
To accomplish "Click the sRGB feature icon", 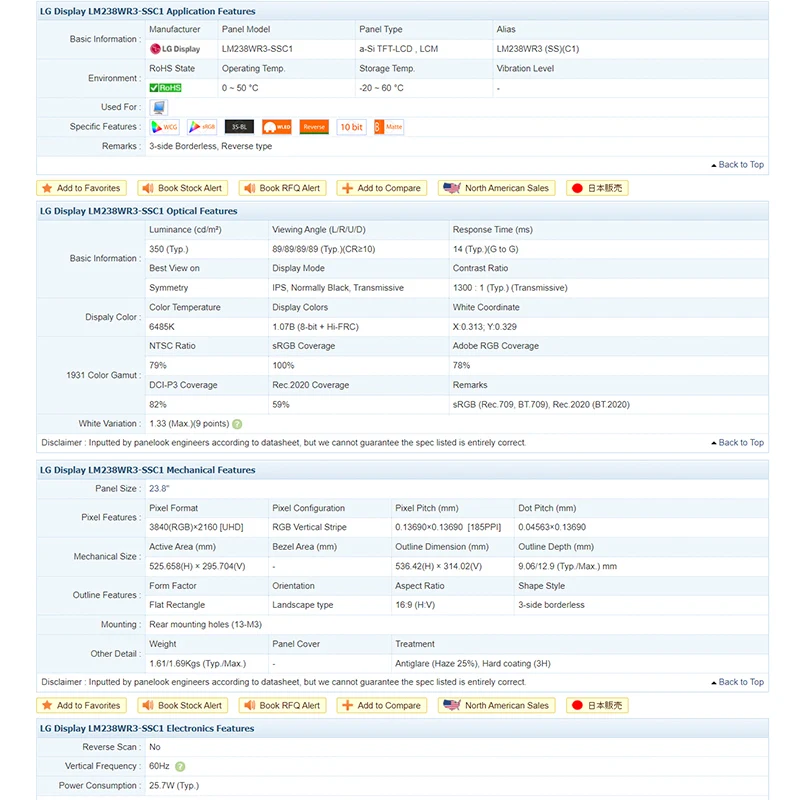I will 202,127.
